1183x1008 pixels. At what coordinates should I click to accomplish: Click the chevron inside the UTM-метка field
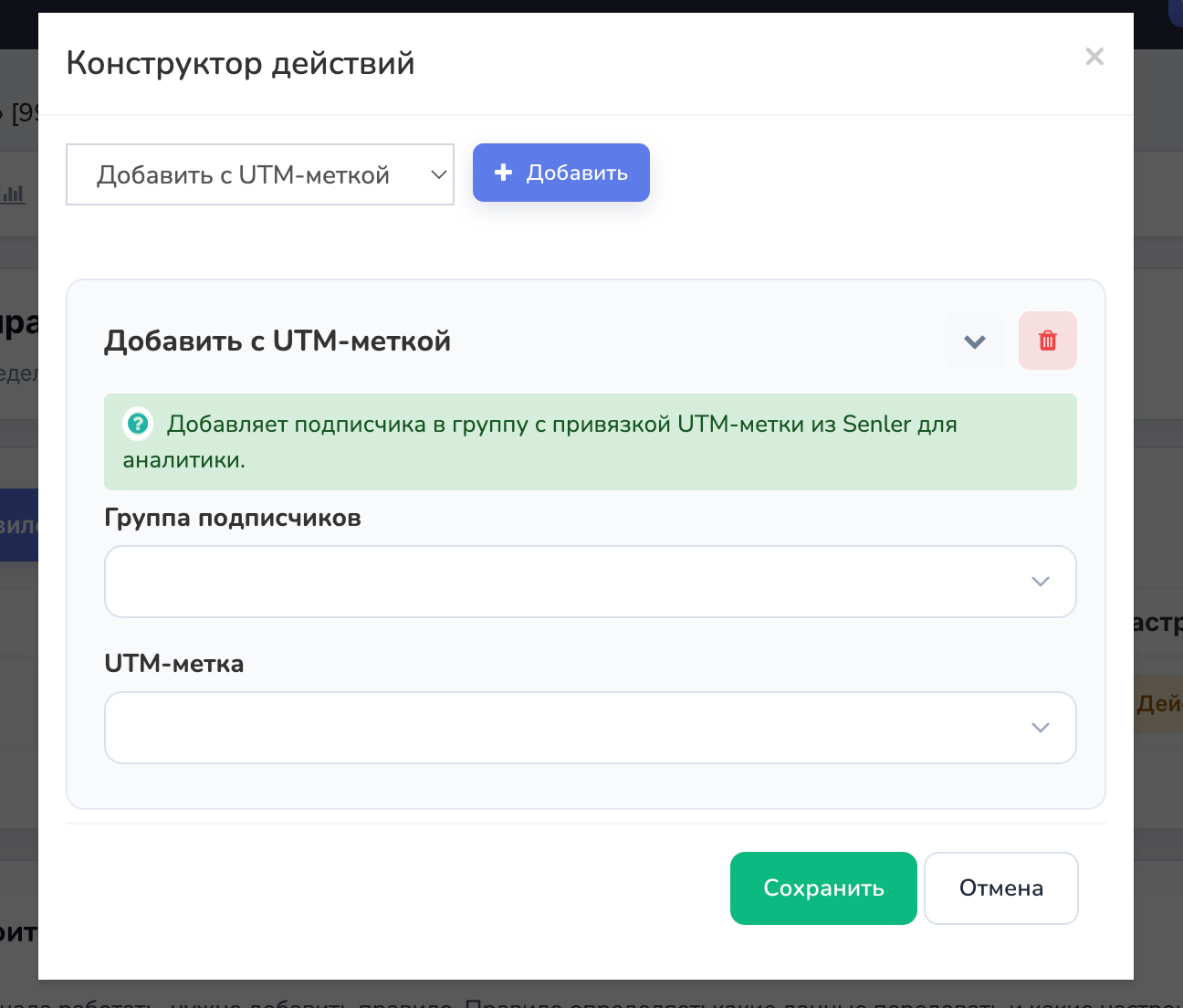coord(1041,728)
